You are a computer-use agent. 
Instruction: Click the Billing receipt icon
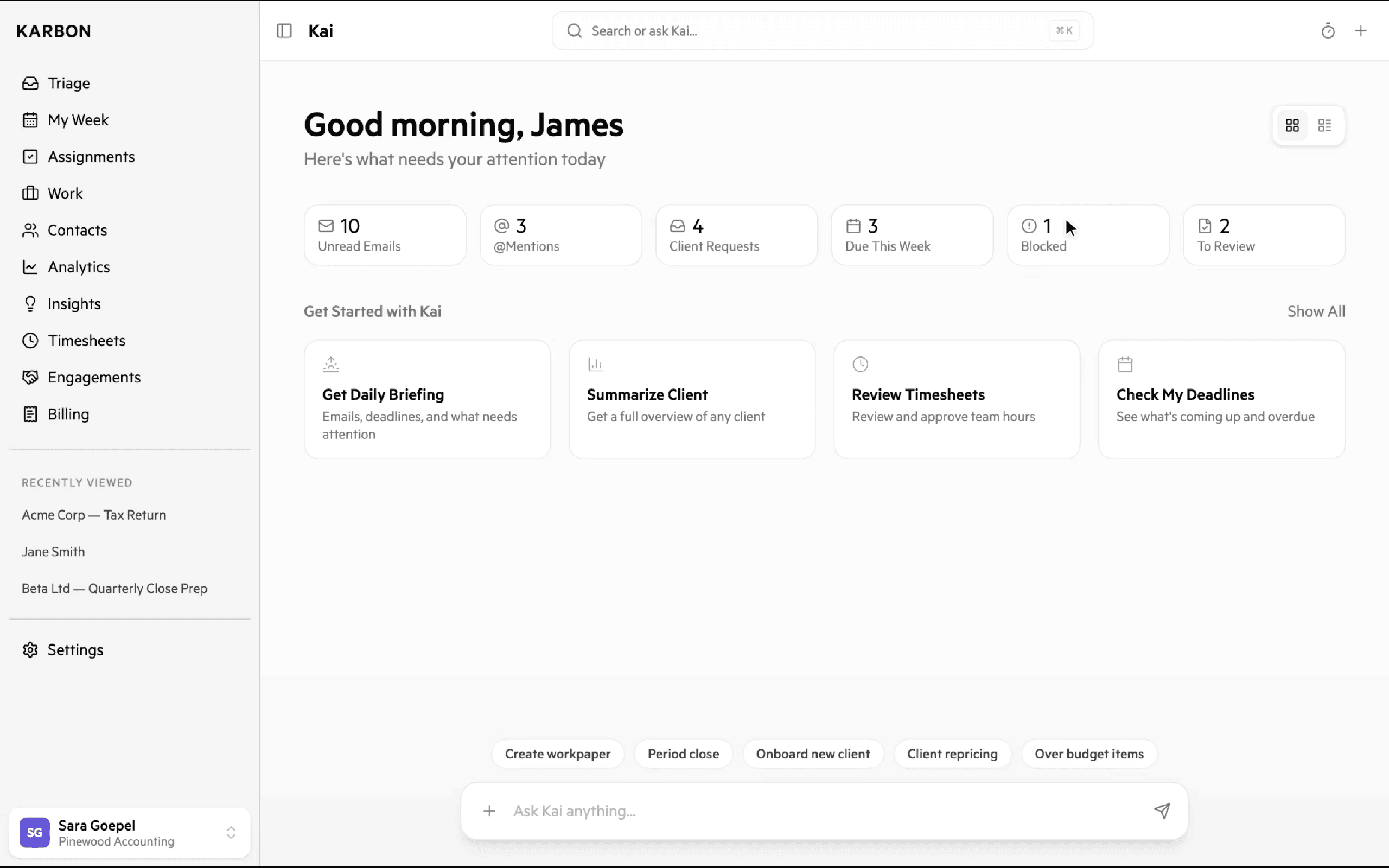click(x=30, y=414)
